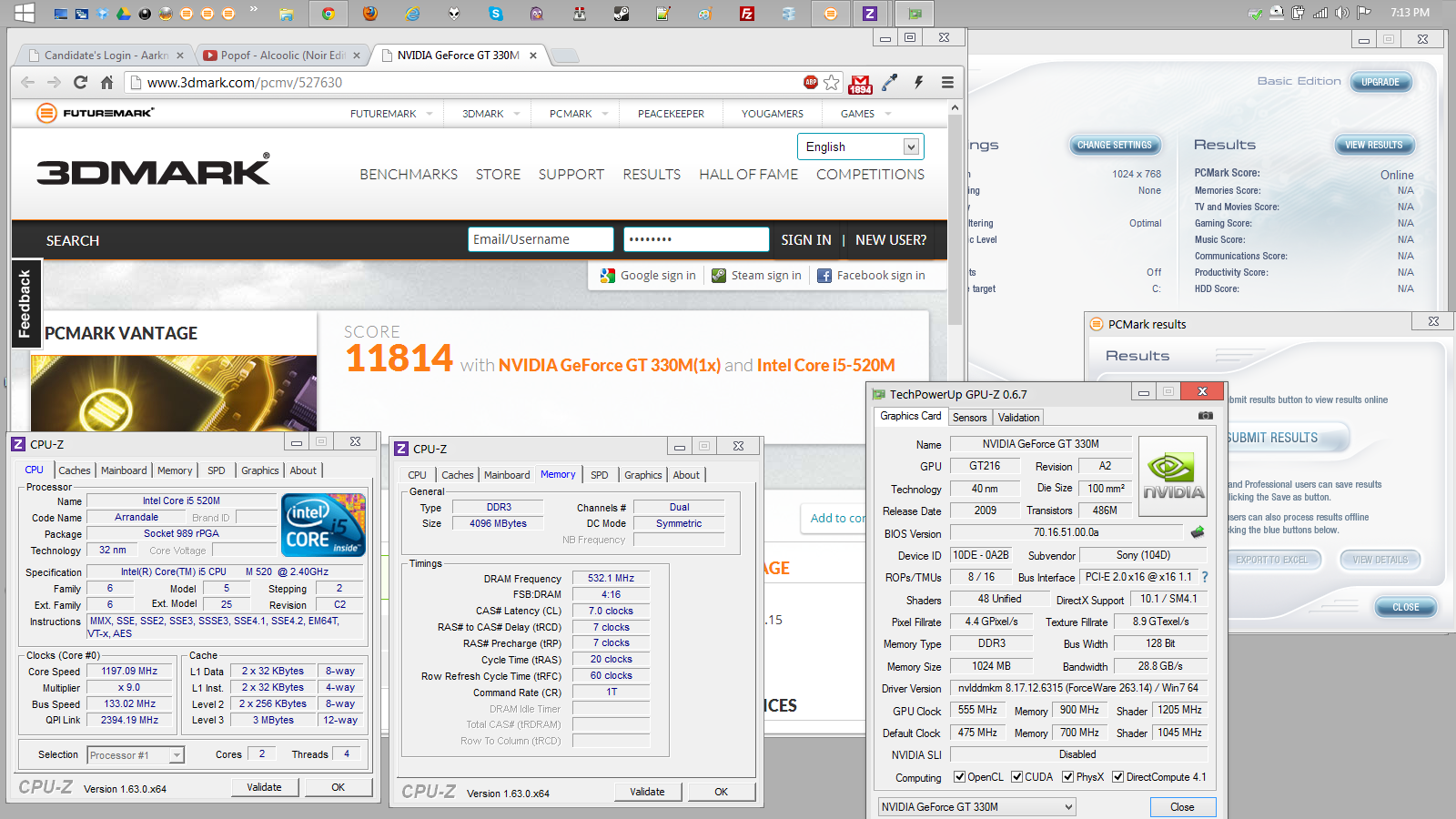The image size is (1456, 819).
Task: Open Skype from the taskbar
Action: click(x=495, y=14)
